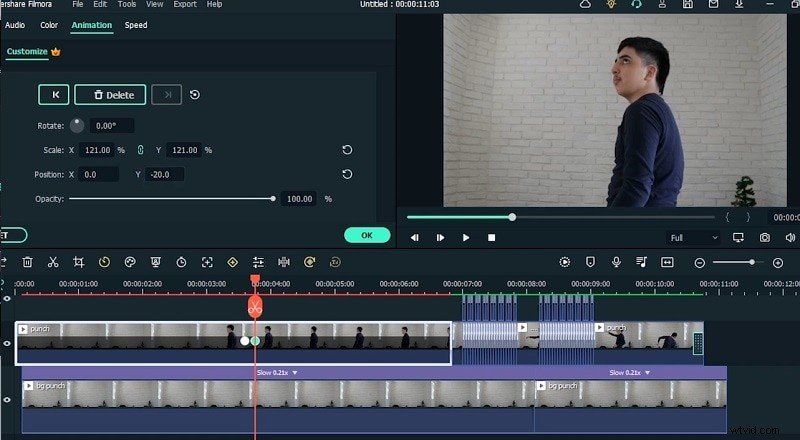Toggle eye icon on the top empty track
800x440 pixels.
point(7,299)
